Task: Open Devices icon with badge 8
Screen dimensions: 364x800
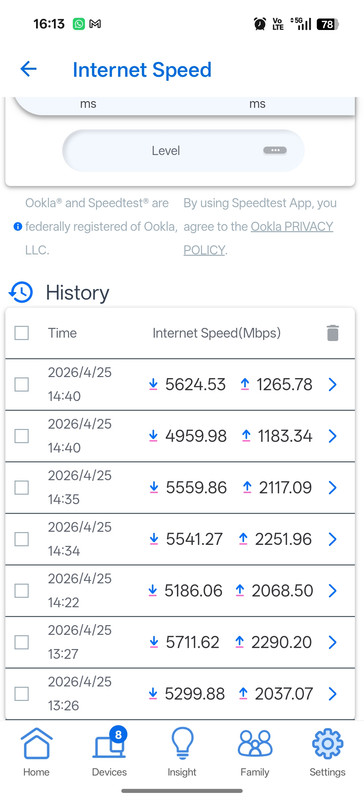Action: [x=109, y=744]
